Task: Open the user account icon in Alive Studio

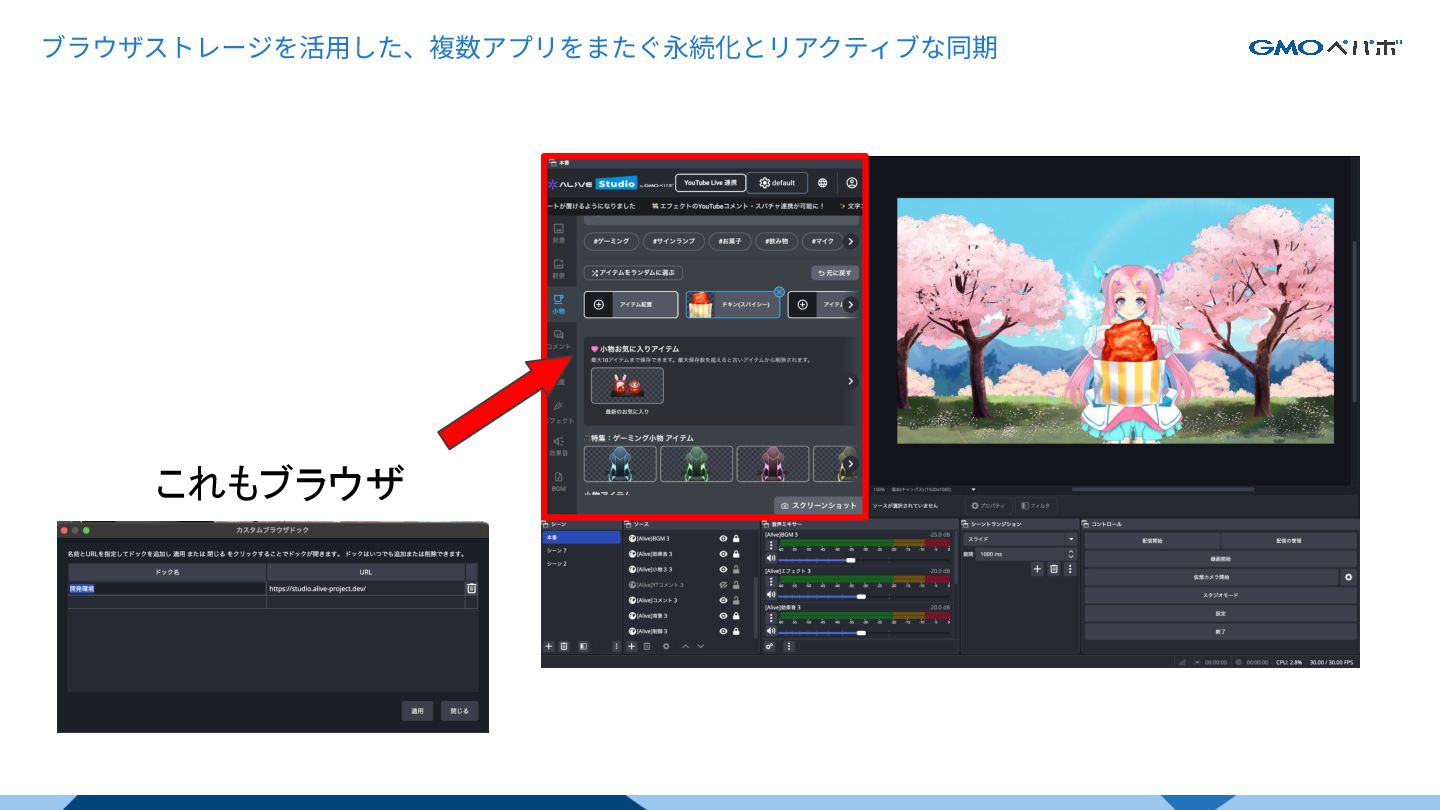Action: tap(851, 183)
